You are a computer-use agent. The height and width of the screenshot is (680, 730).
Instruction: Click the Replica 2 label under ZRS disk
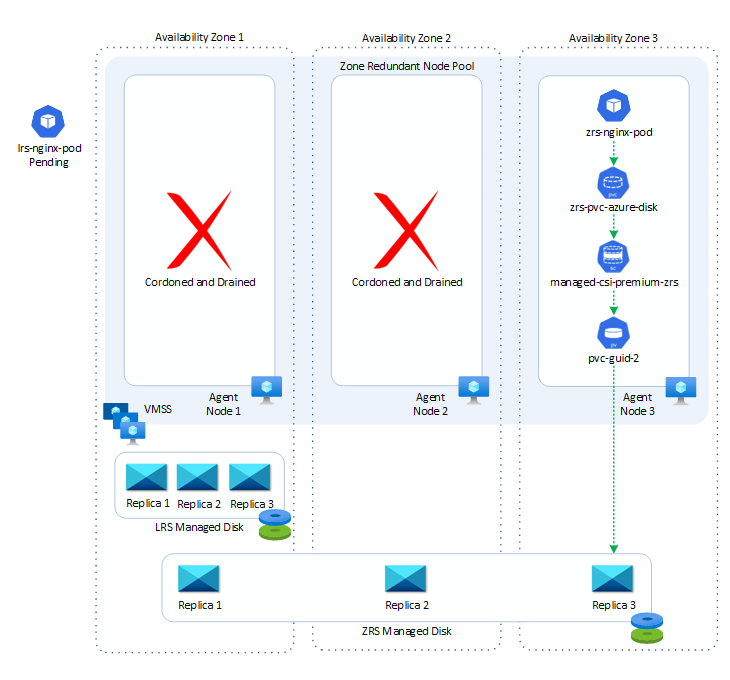407,605
